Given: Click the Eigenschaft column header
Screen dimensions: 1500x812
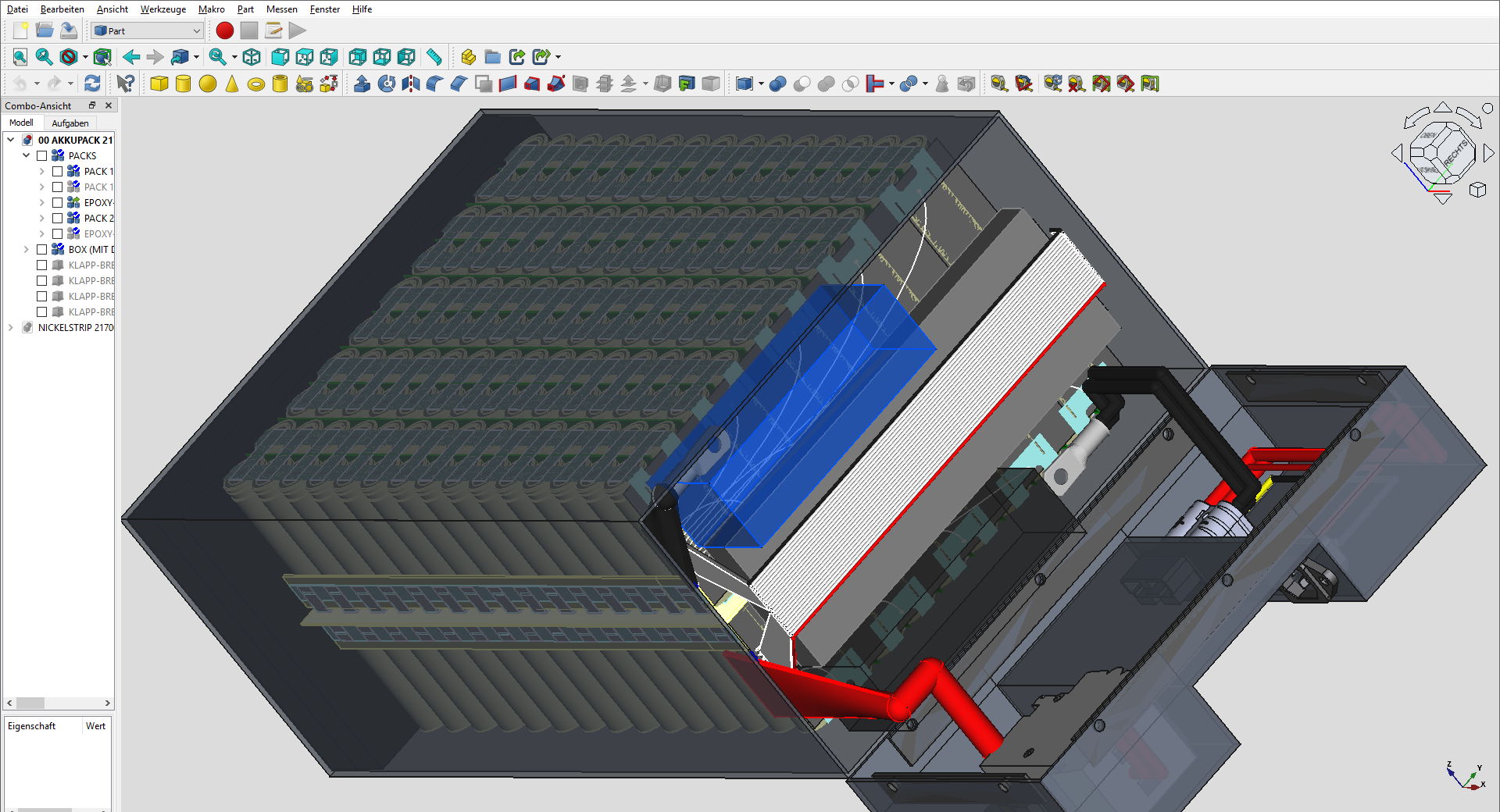Looking at the screenshot, I should tap(32, 726).
